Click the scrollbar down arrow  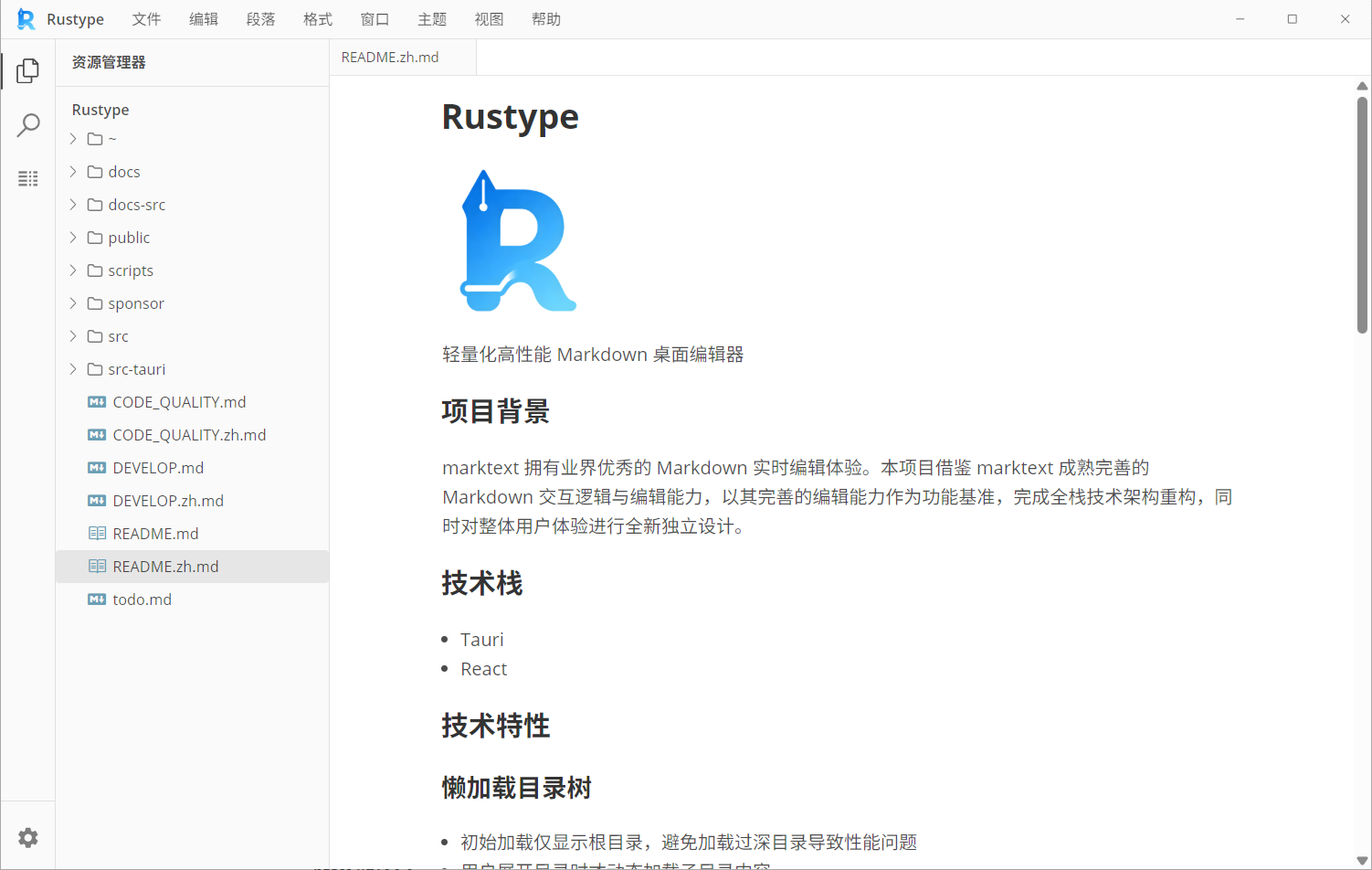(1362, 861)
